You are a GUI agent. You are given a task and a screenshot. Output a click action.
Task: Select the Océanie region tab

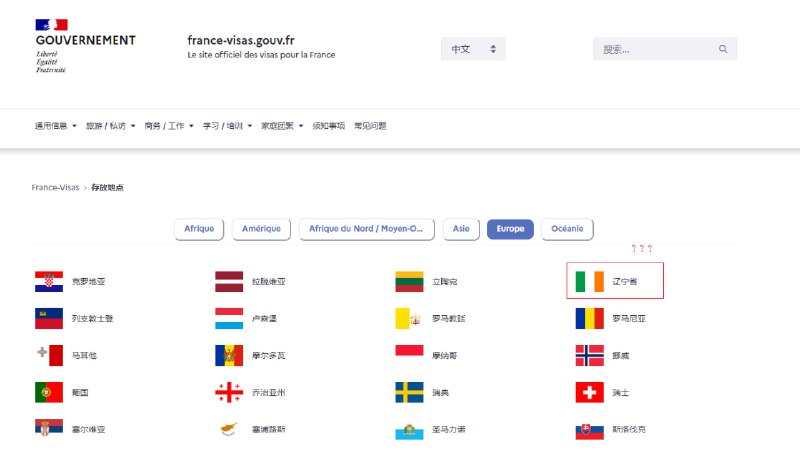click(x=568, y=229)
